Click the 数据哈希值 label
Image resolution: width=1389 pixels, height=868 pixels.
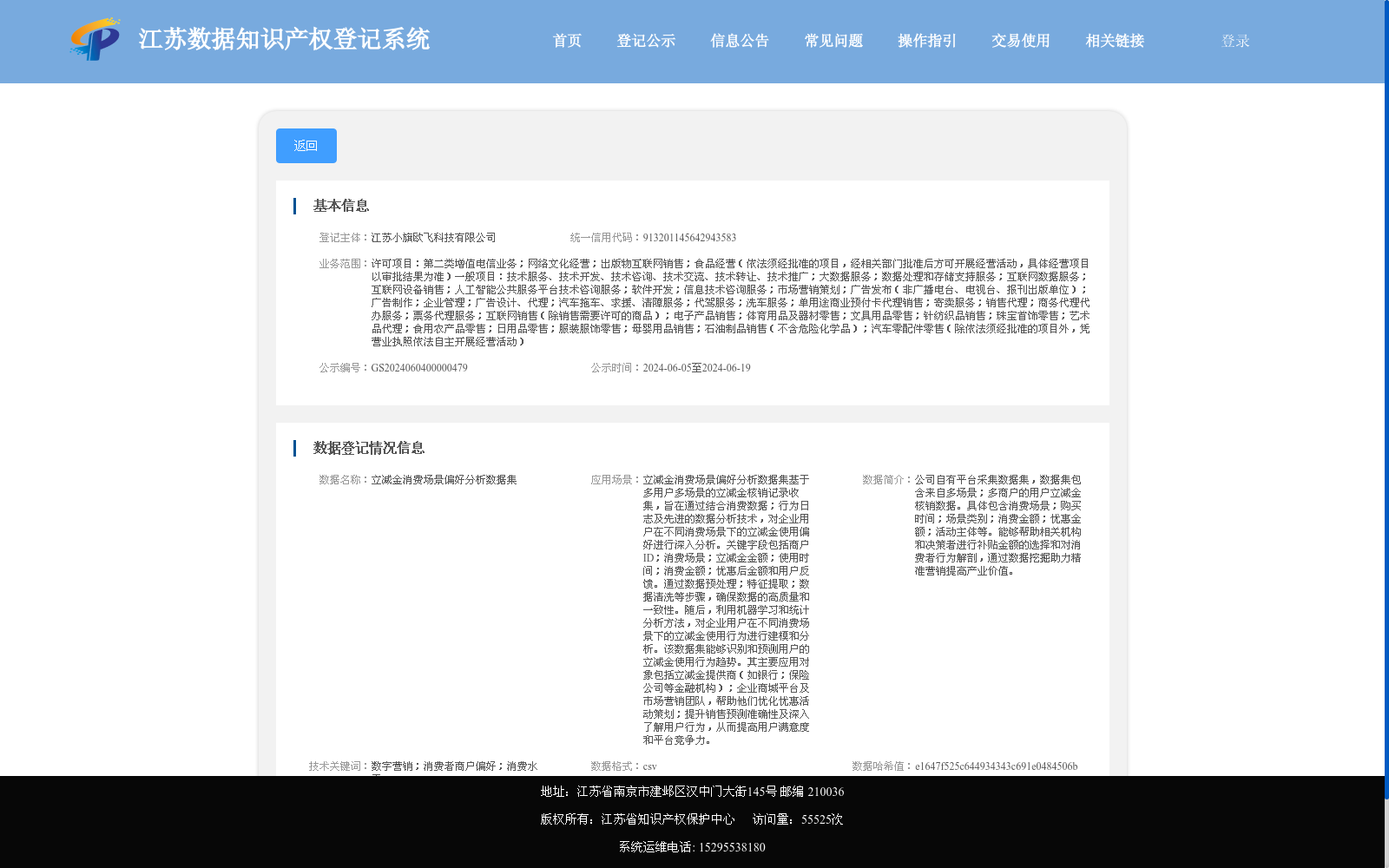coord(883,766)
